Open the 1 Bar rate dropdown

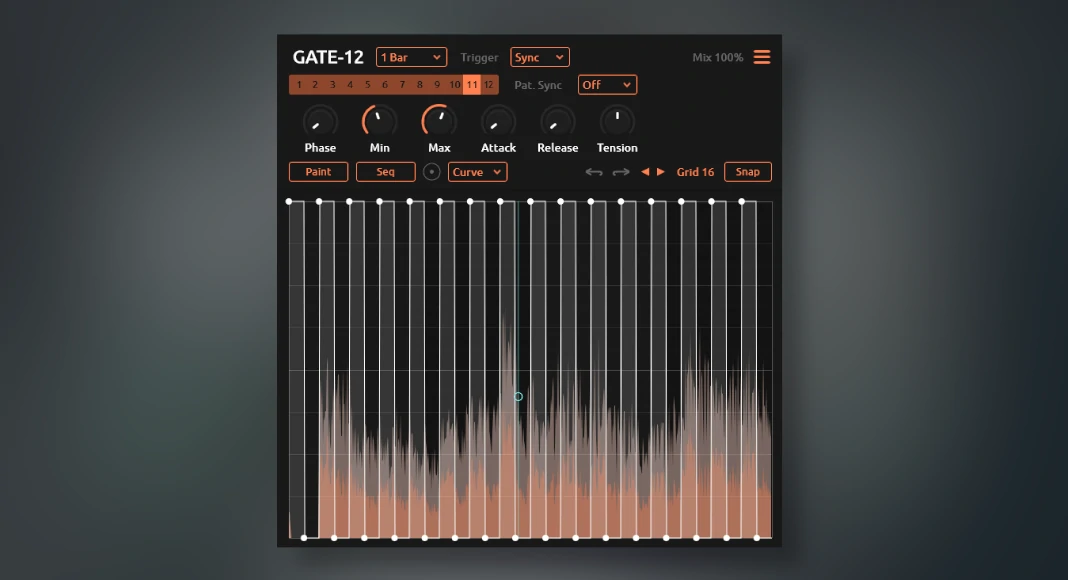(x=411, y=57)
